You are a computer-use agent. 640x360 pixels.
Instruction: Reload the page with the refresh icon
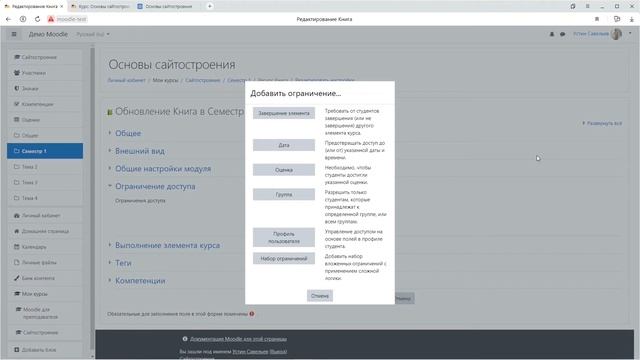click(x=37, y=19)
